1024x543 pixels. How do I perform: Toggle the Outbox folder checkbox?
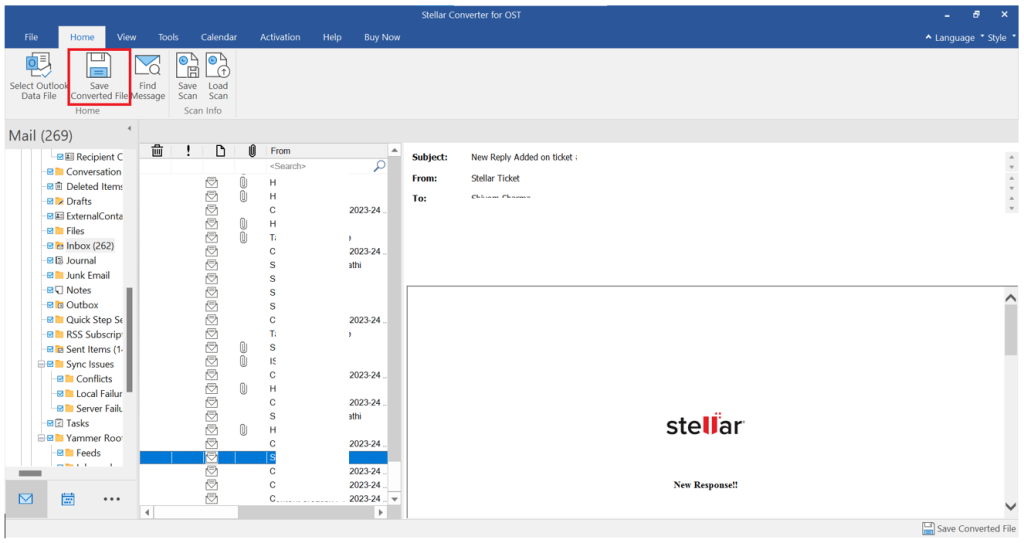[x=50, y=304]
